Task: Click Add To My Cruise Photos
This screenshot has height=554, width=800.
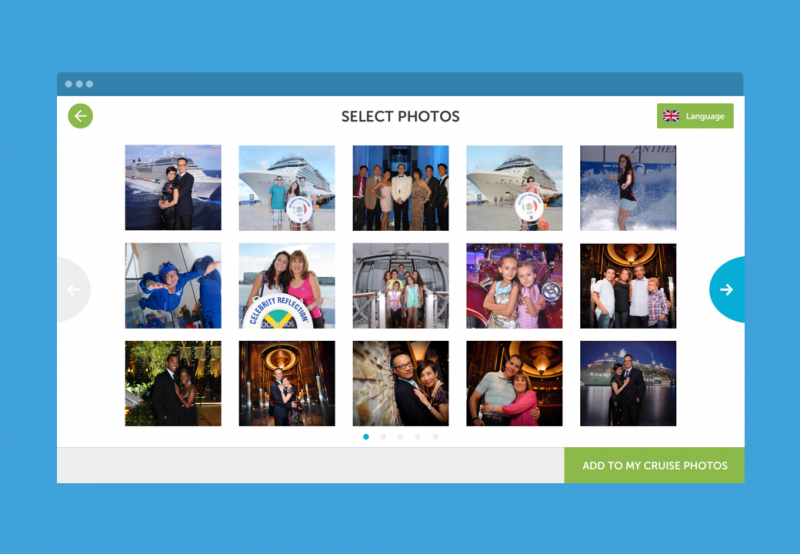Action: 654,465
